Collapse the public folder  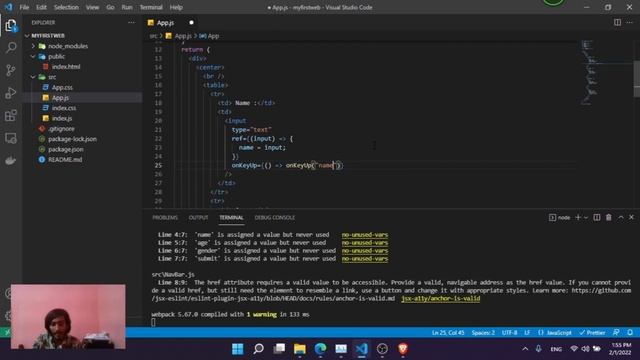pyautogui.click(x=56, y=56)
